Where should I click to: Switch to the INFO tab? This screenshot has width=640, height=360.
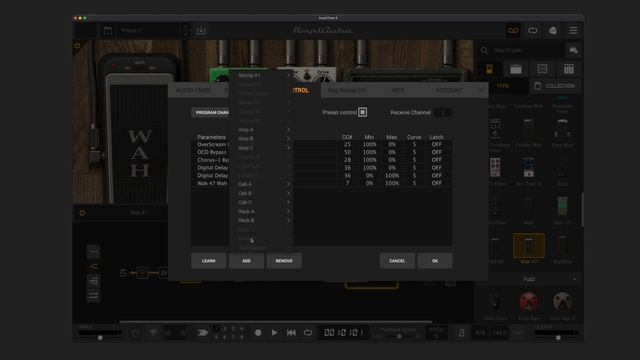pos(398,90)
